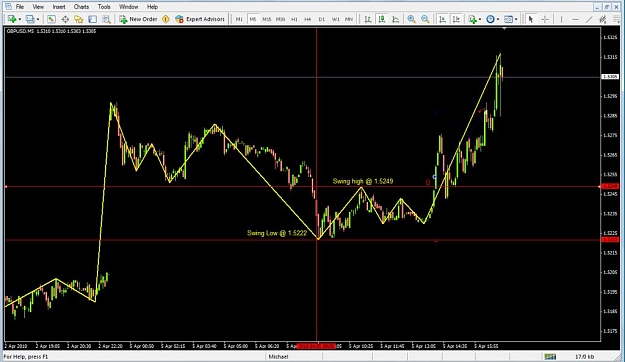Open the Window menu
This screenshot has width=625, height=362.
pos(128,7)
